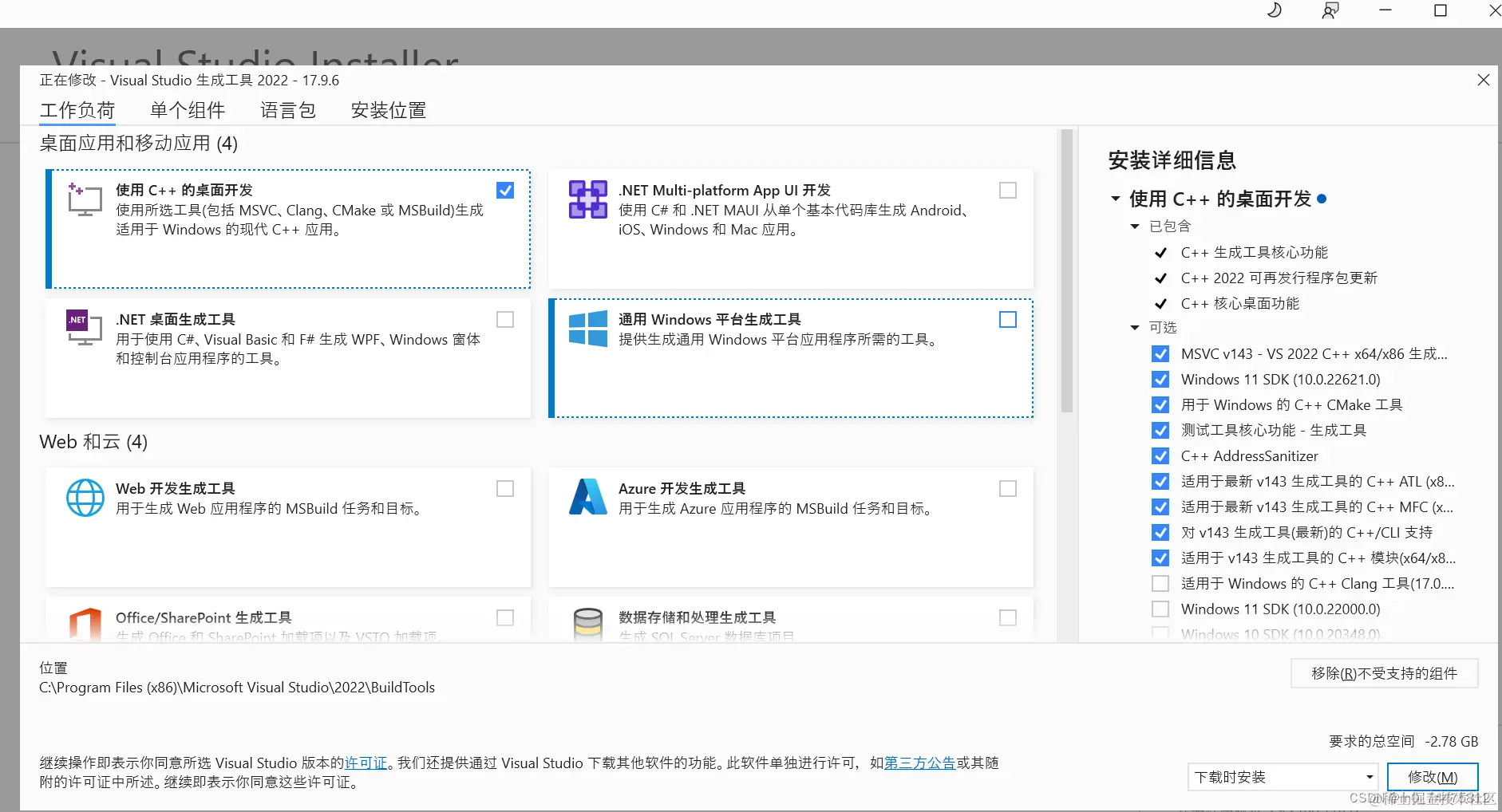The height and width of the screenshot is (812, 1502).
Task: Switch to the 语言包 tab
Action: [288, 110]
